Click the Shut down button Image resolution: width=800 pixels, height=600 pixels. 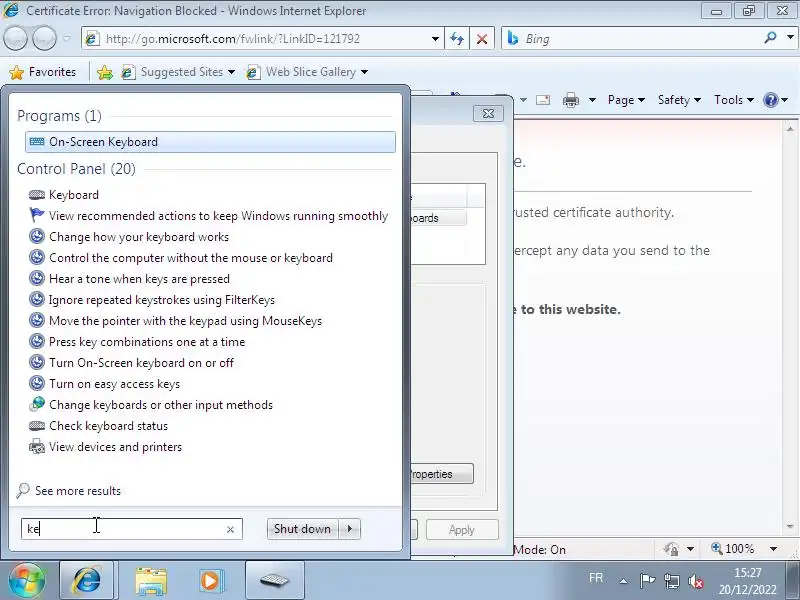302,529
